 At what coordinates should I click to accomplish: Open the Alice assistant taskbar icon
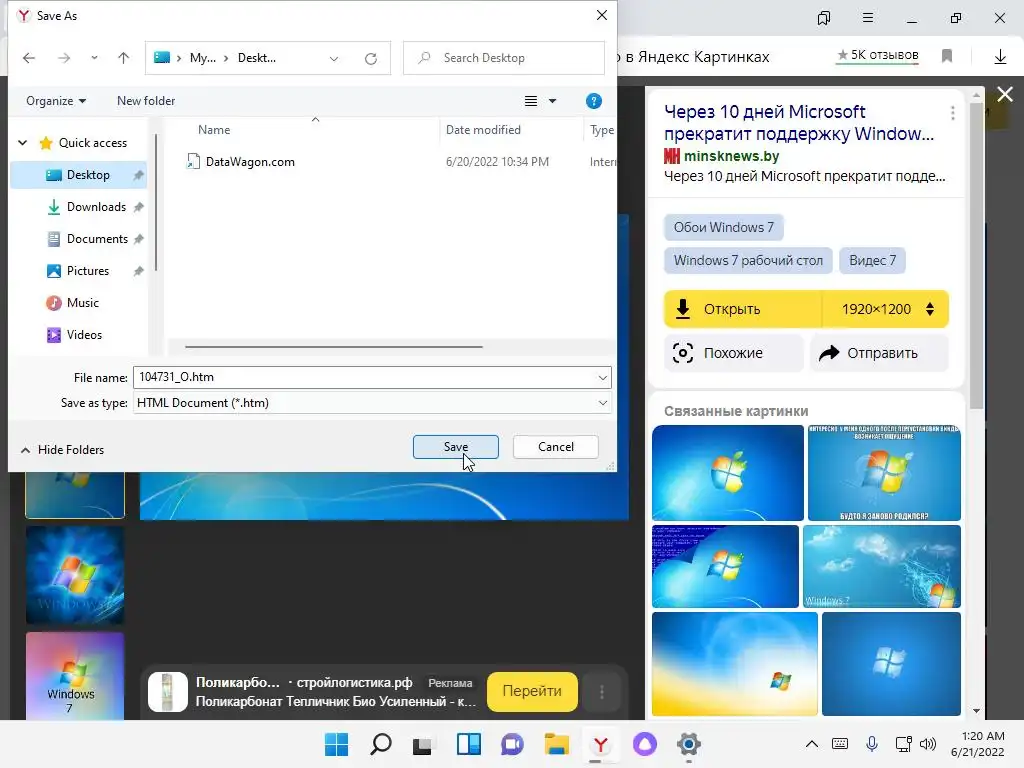tap(645, 744)
